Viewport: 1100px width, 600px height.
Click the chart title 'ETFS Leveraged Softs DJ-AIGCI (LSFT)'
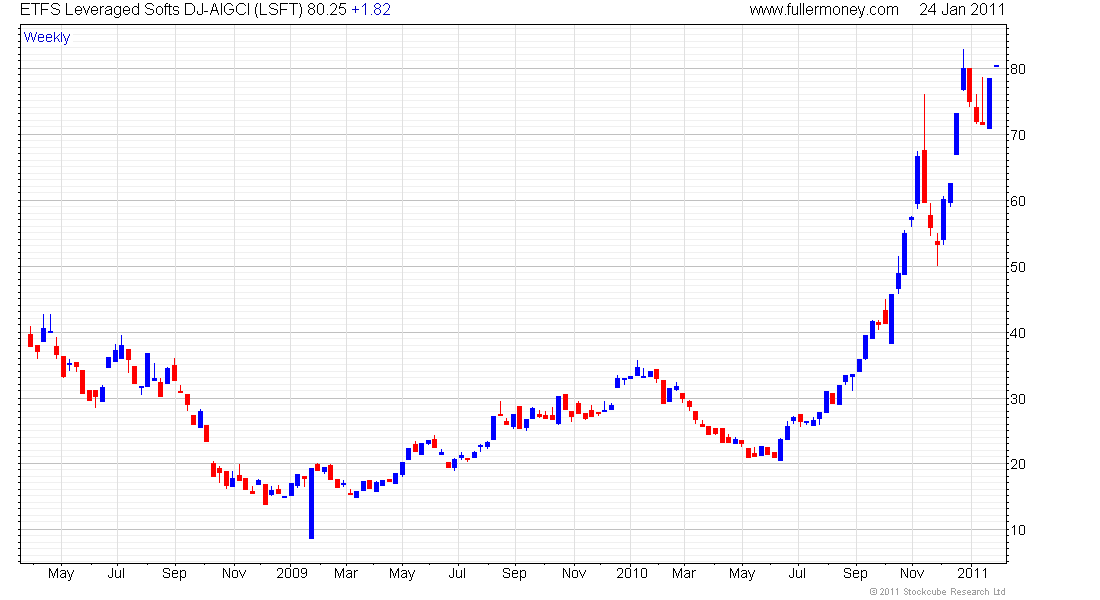[161, 10]
